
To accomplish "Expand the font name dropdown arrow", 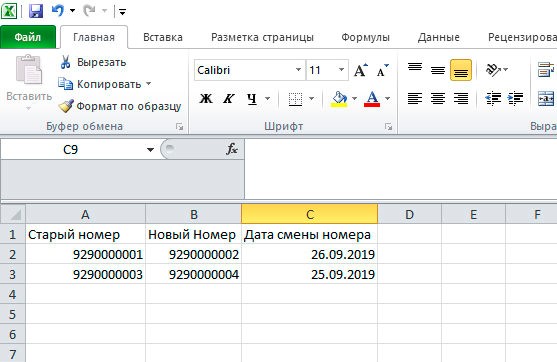I will click(x=299, y=70).
